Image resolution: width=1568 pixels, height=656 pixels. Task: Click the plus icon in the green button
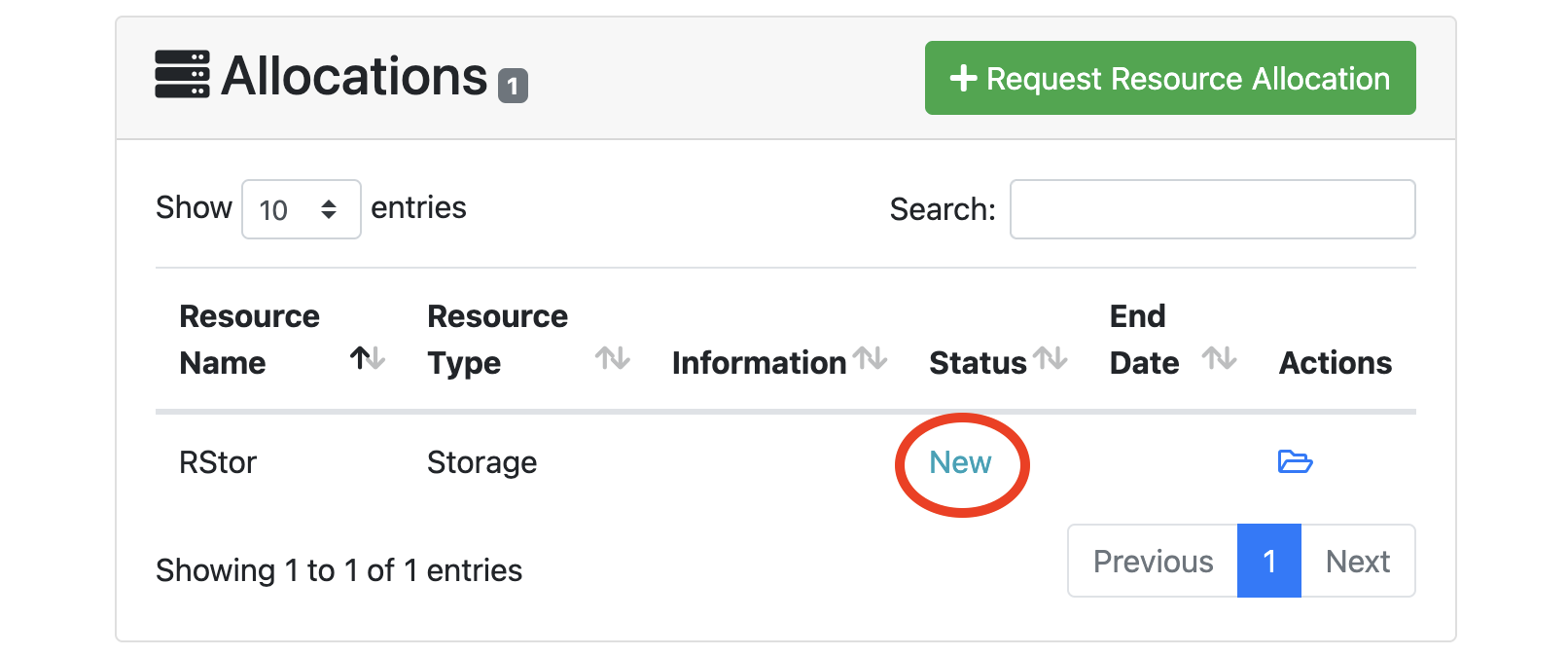[964, 78]
